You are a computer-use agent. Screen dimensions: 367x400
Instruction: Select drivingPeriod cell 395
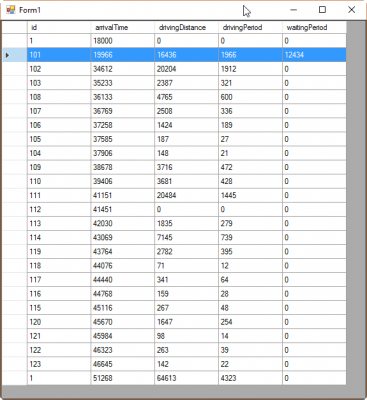tap(251, 252)
